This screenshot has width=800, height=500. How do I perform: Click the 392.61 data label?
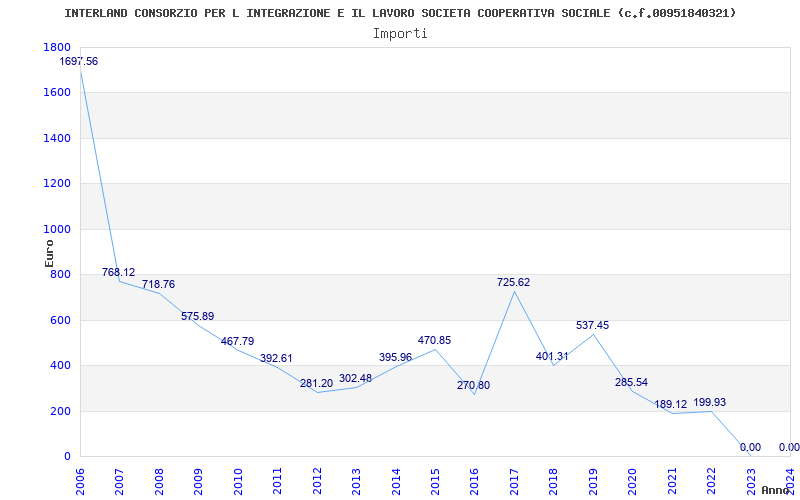click(277, 358)
